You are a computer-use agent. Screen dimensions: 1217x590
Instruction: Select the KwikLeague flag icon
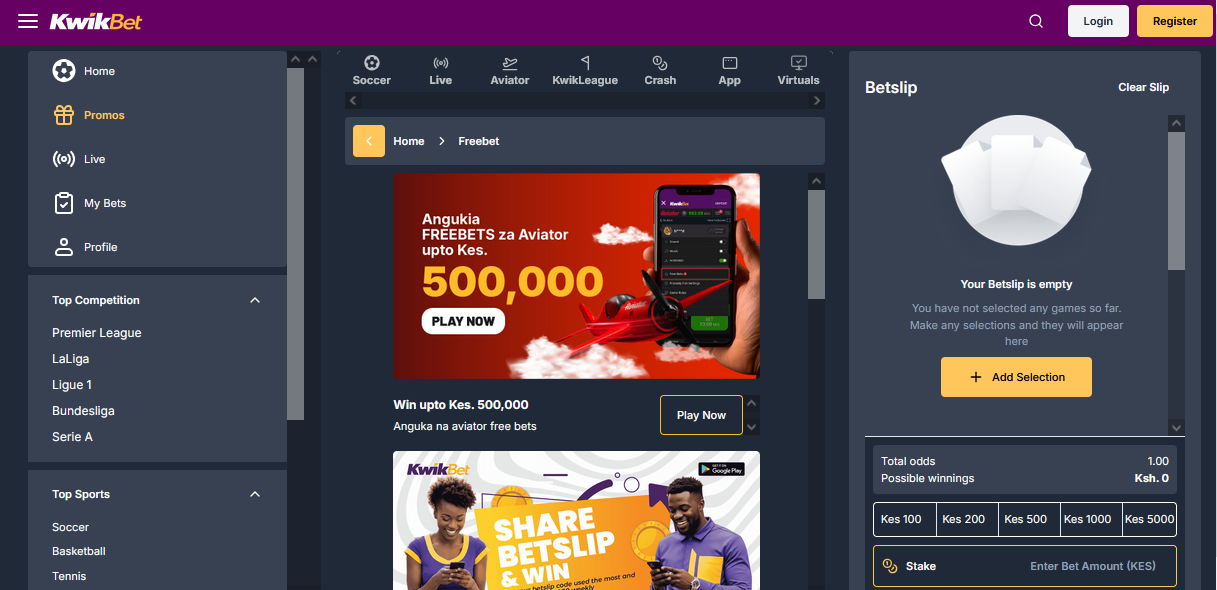[585, 63]
